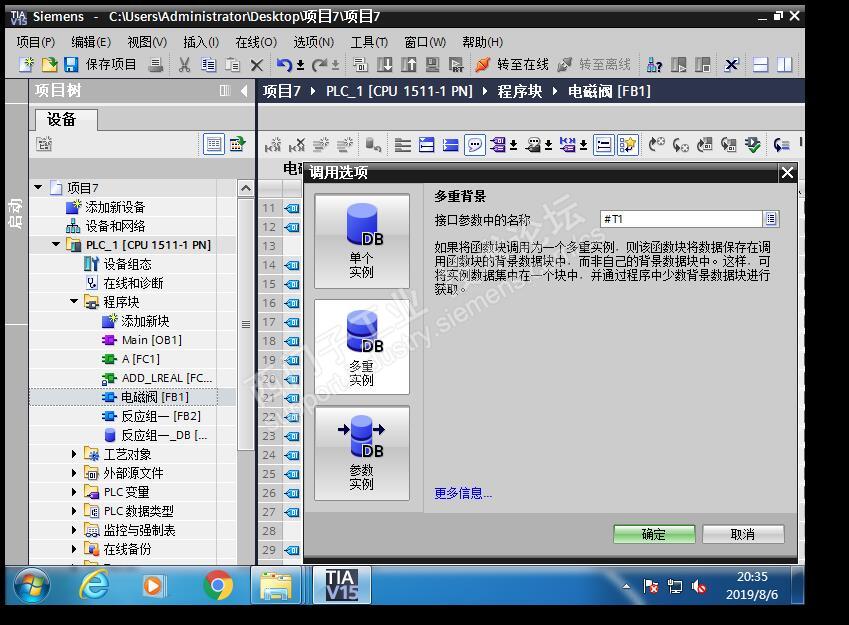This screenshot has width=849, height=625.
Task: Click the Windows Start button
Action: pyautogui.click(x=31, y=585)
